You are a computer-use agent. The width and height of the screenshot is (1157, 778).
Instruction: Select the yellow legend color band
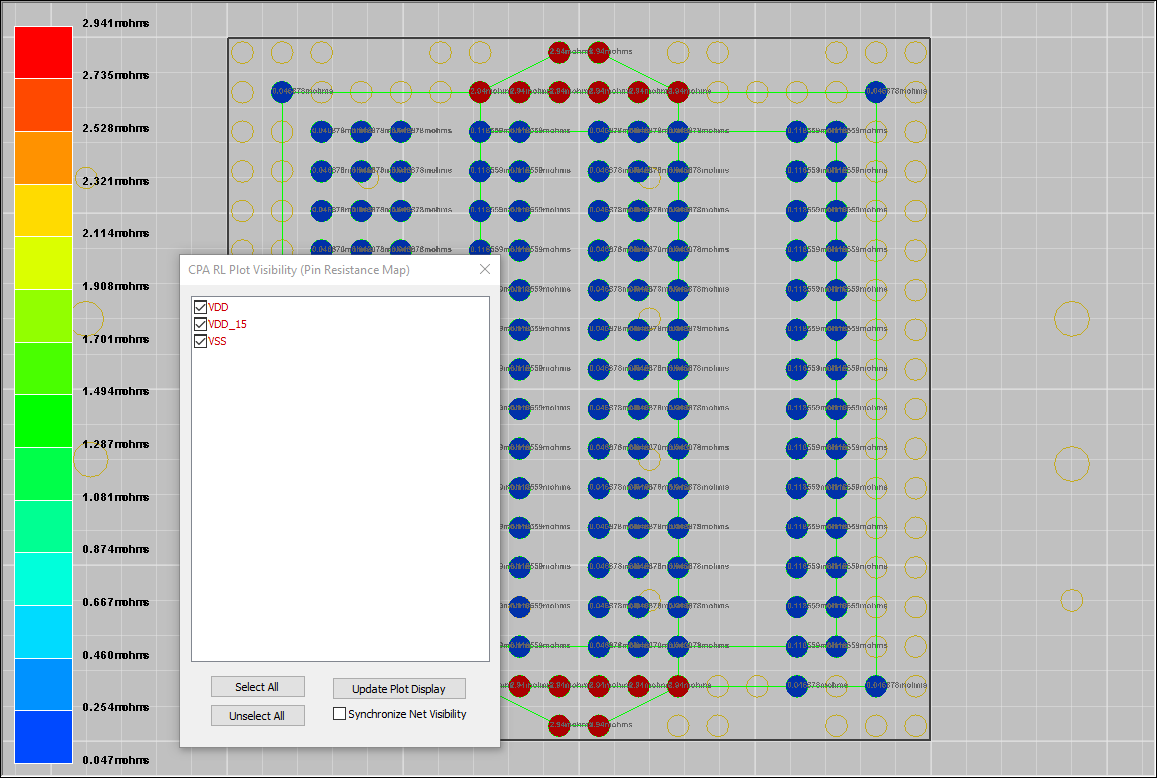[x=43, y=210]
